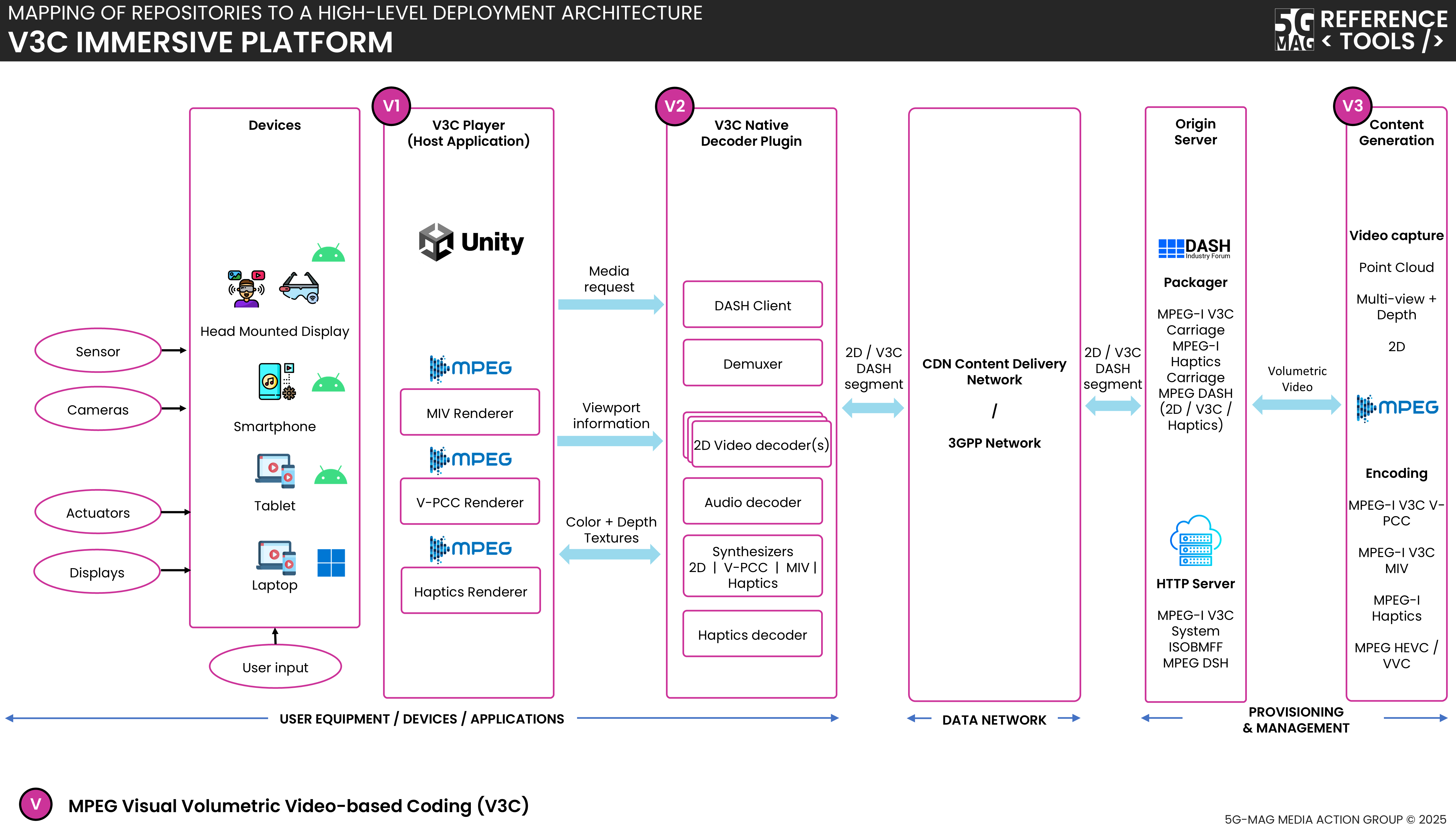Click the HTTP Server cloud icon
This screenshot has width=1456, height=832.
click(x=1195, y=541)
